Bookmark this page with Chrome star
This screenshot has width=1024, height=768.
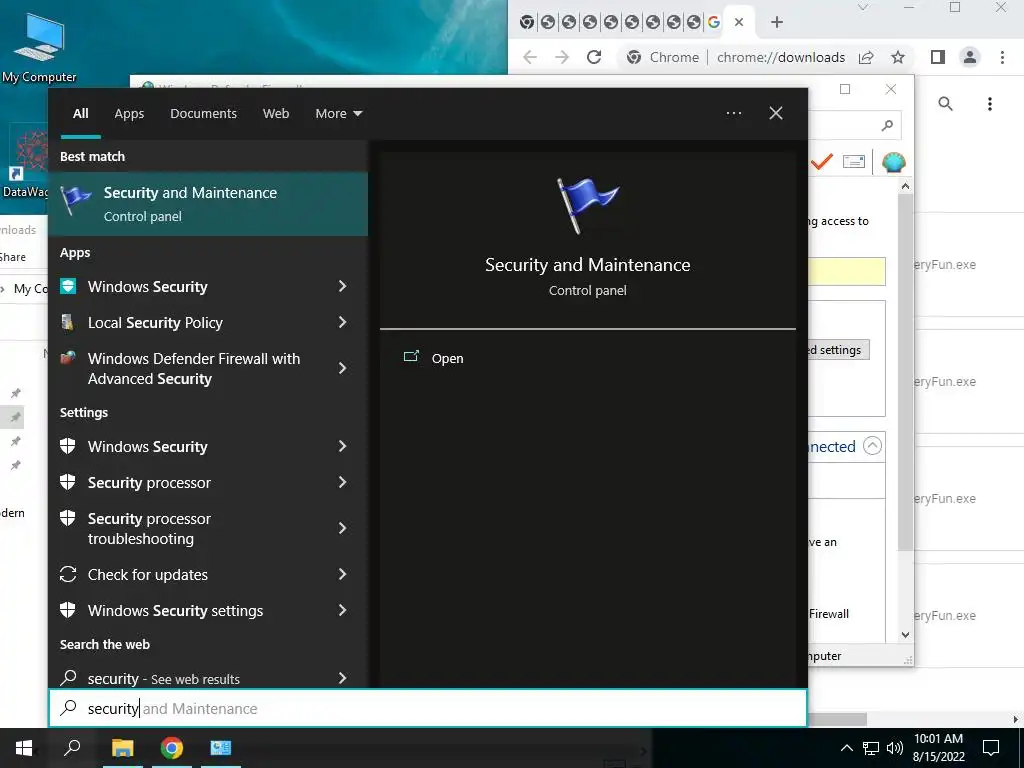(x=898, y=57)
